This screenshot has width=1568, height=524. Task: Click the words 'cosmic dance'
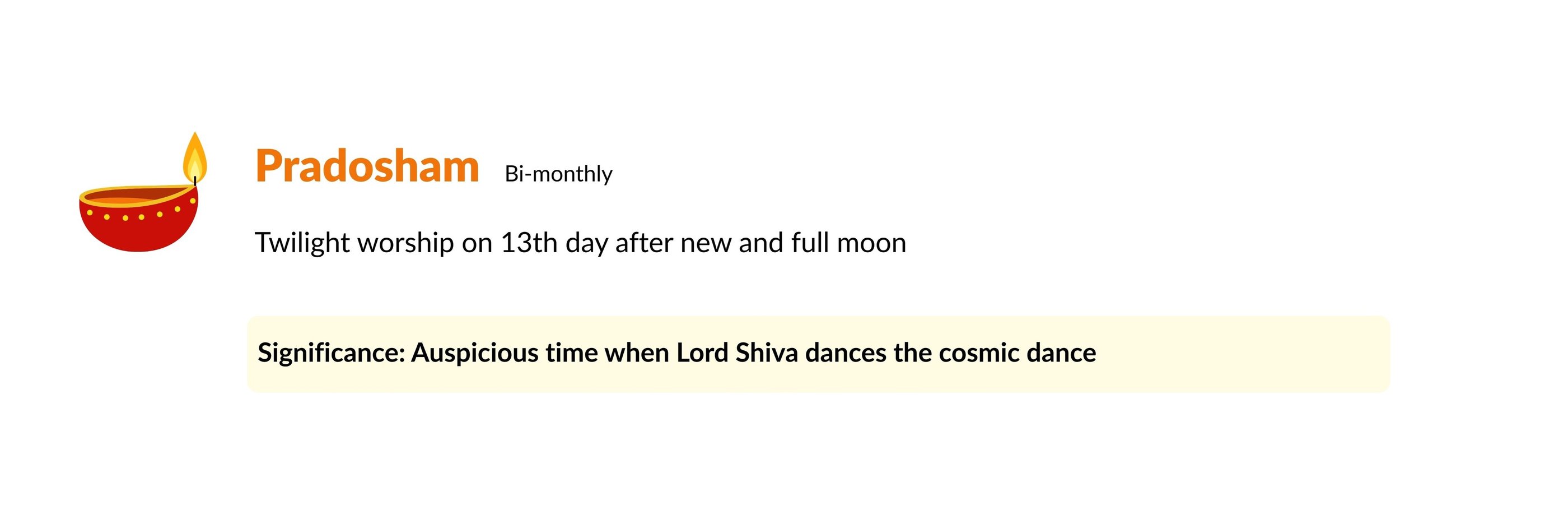[1017, 353]
